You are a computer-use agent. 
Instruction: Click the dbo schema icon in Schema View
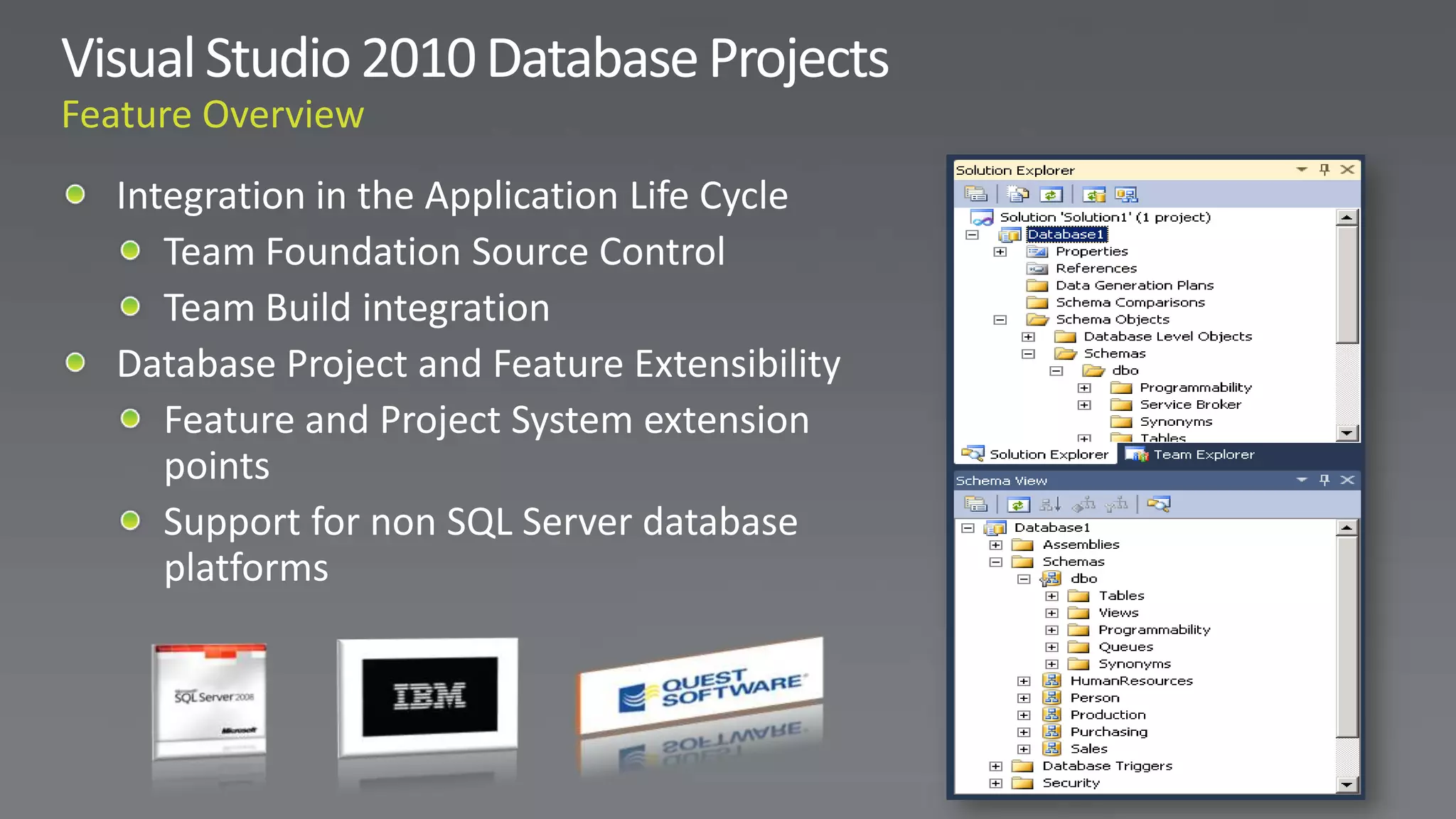(1051, 579)
